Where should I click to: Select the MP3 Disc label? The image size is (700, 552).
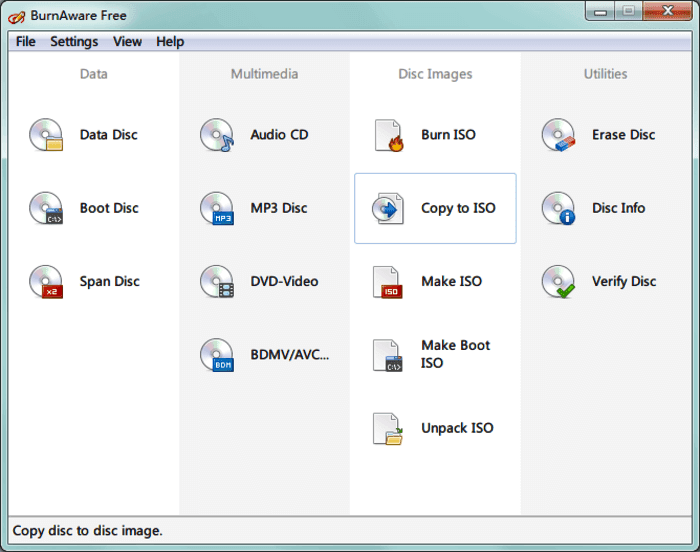pos(279,208)
